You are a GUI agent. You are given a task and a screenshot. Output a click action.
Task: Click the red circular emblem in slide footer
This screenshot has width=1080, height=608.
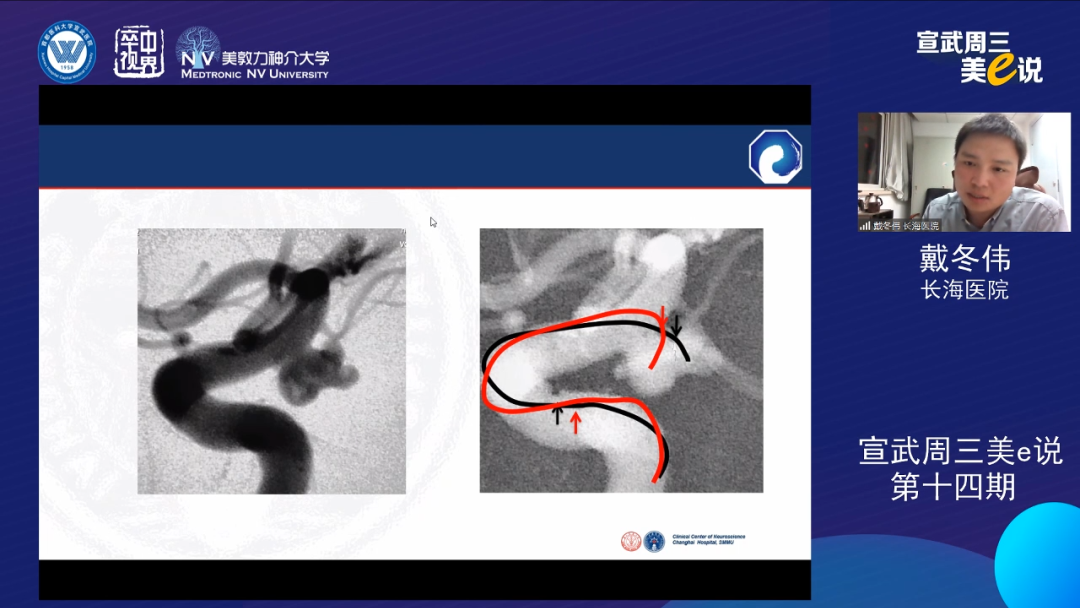[631, 541]
